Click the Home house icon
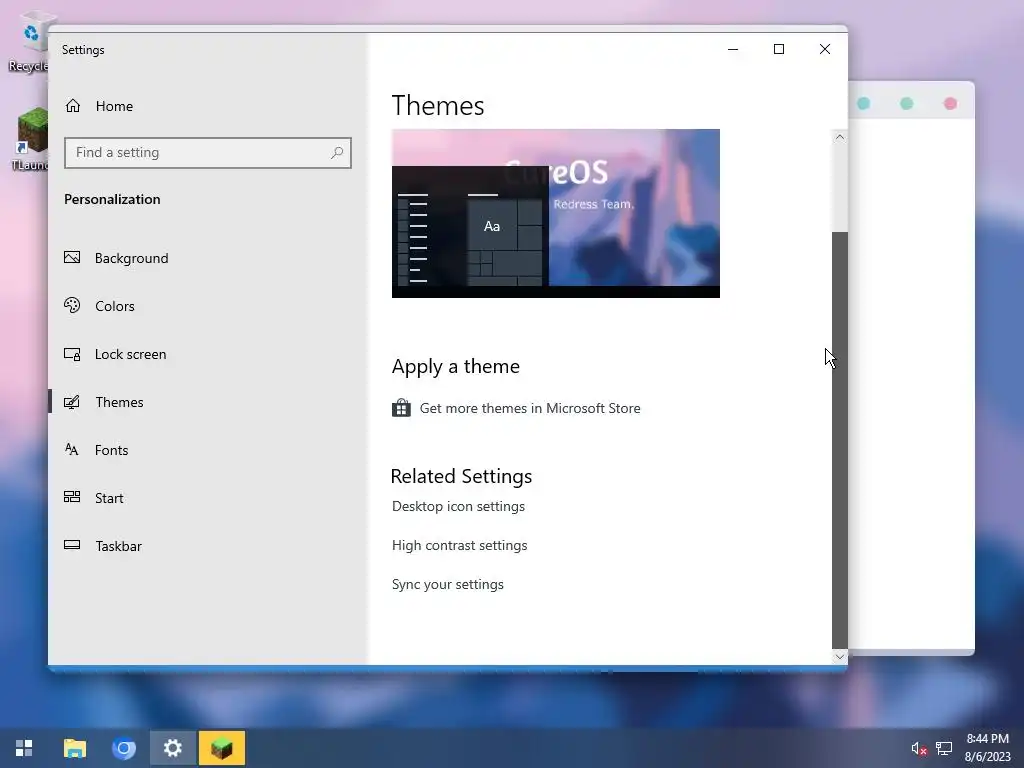This screenshot has height=768, width=1024. coord(72,106)
